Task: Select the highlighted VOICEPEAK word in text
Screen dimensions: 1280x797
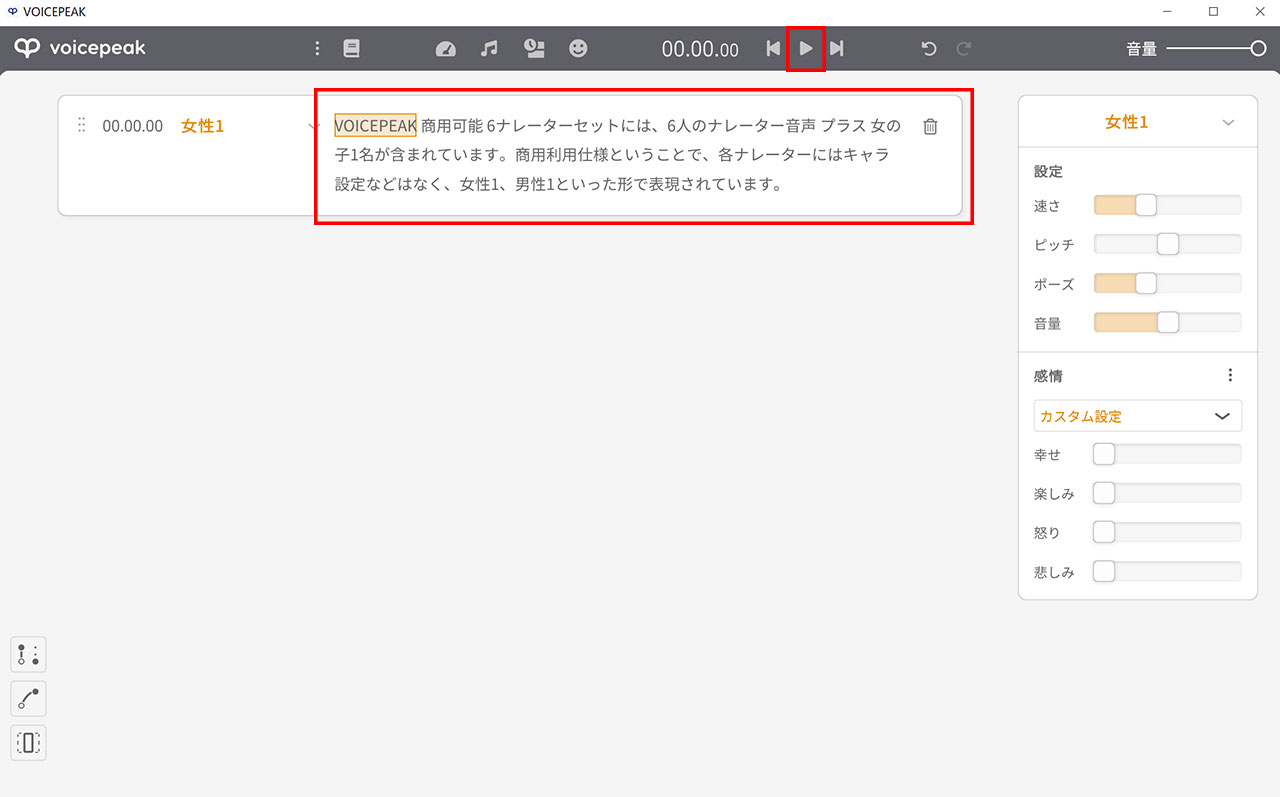Action: click(375, 126)
